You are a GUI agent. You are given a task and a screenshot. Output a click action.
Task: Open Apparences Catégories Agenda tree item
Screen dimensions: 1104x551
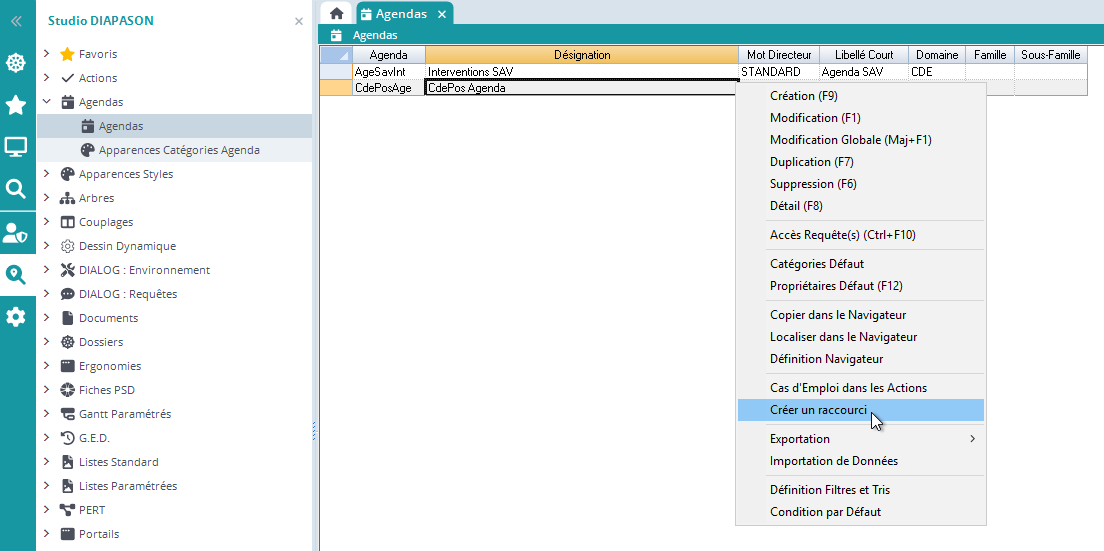pos(179,150)
